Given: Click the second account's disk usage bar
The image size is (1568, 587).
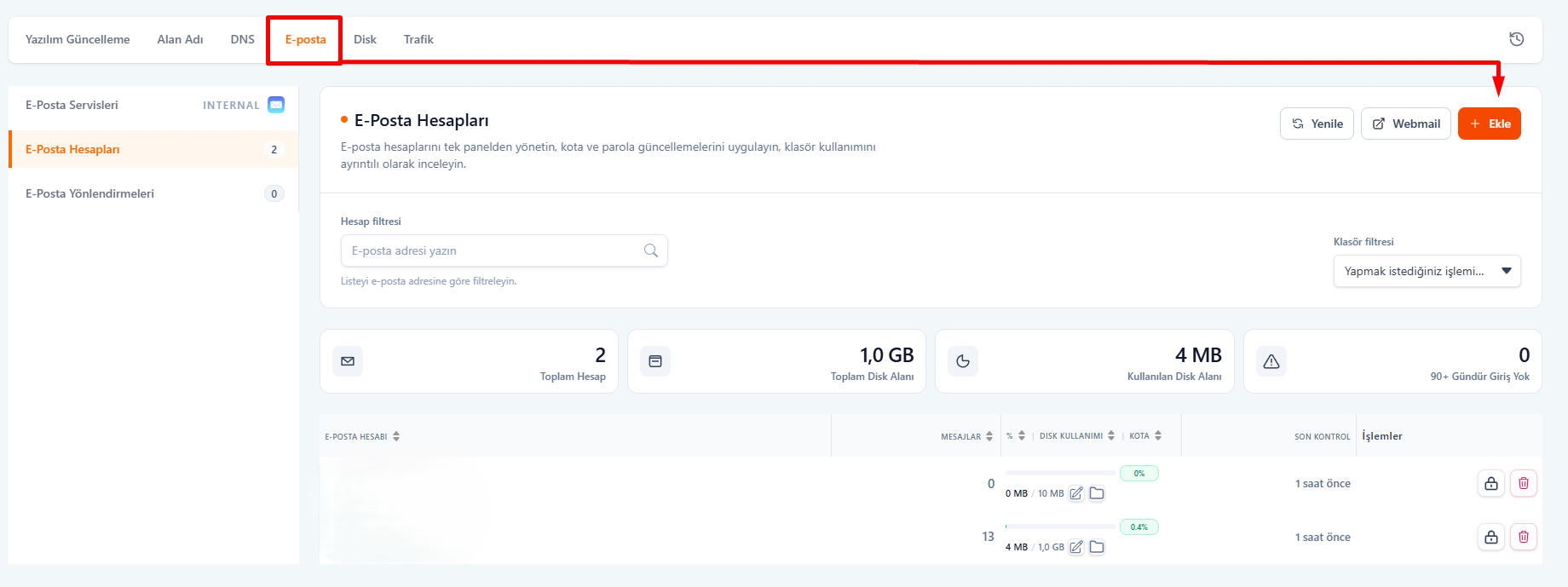Looking at the screenshot, I should 1060,527.
